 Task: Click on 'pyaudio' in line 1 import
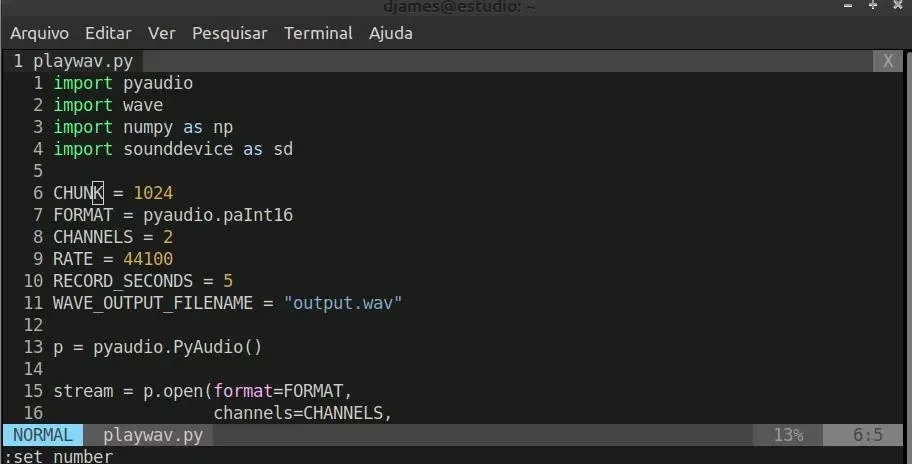click(158, 83)
